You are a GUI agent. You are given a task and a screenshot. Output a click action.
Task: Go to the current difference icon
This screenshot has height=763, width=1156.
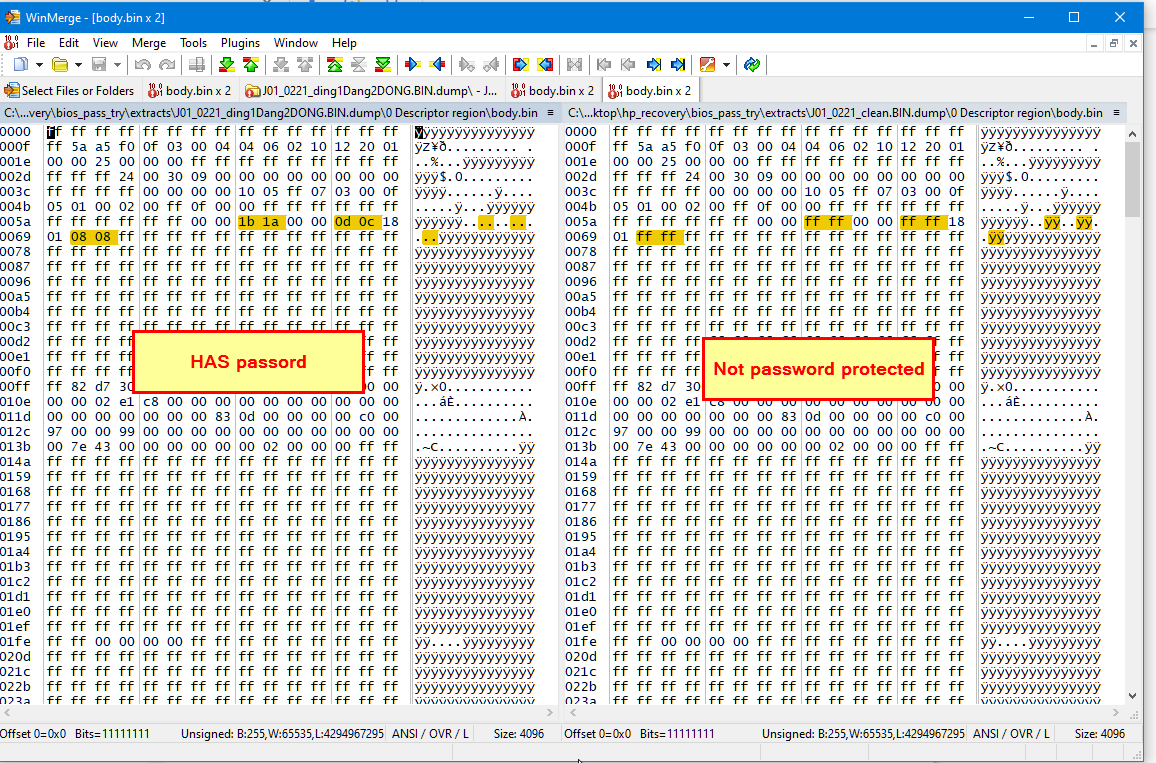pos(359,65)
